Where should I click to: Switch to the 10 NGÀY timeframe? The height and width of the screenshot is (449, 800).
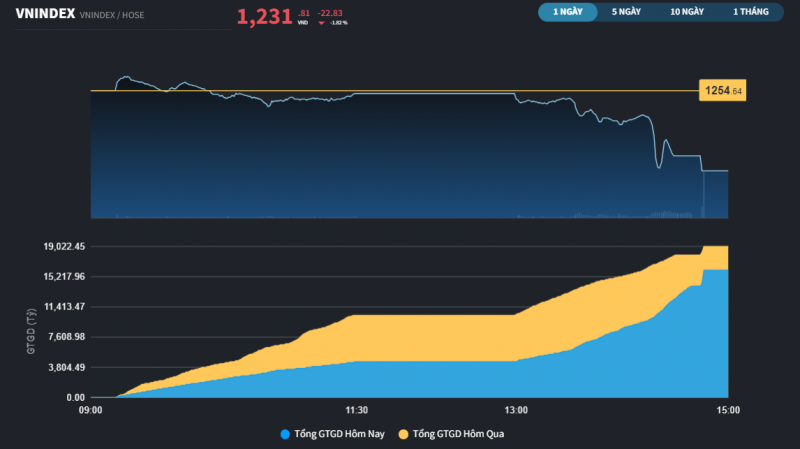coord(687,12)
